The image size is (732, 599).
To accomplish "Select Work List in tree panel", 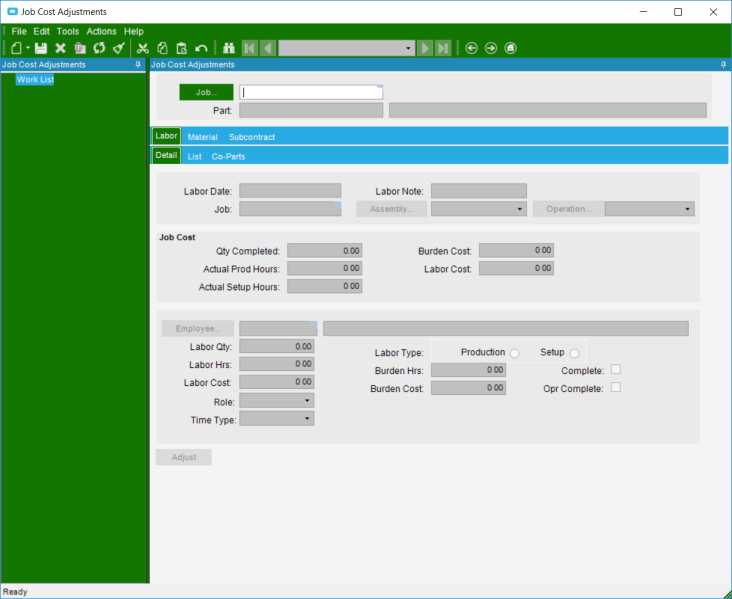I will click(35, 79).
